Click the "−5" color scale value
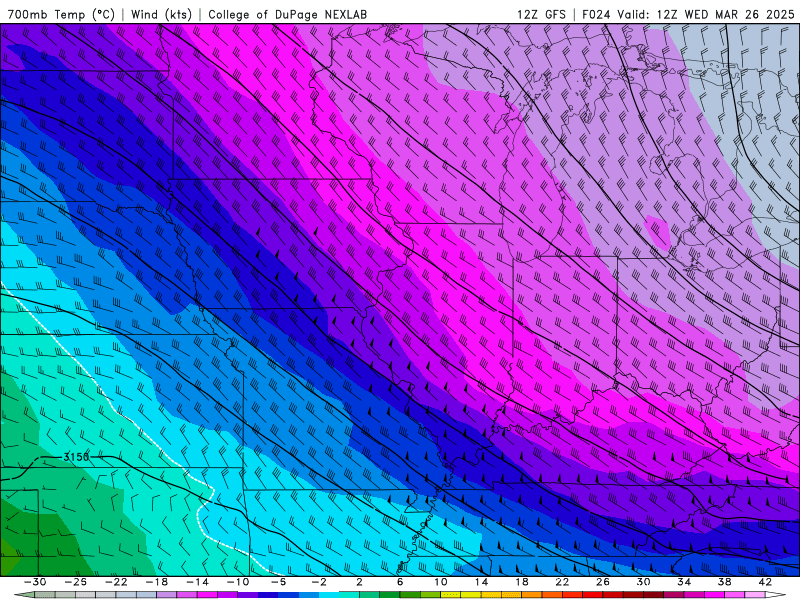Image resolution: width=800 pixels, height=600 pixels. pos(278,582)
